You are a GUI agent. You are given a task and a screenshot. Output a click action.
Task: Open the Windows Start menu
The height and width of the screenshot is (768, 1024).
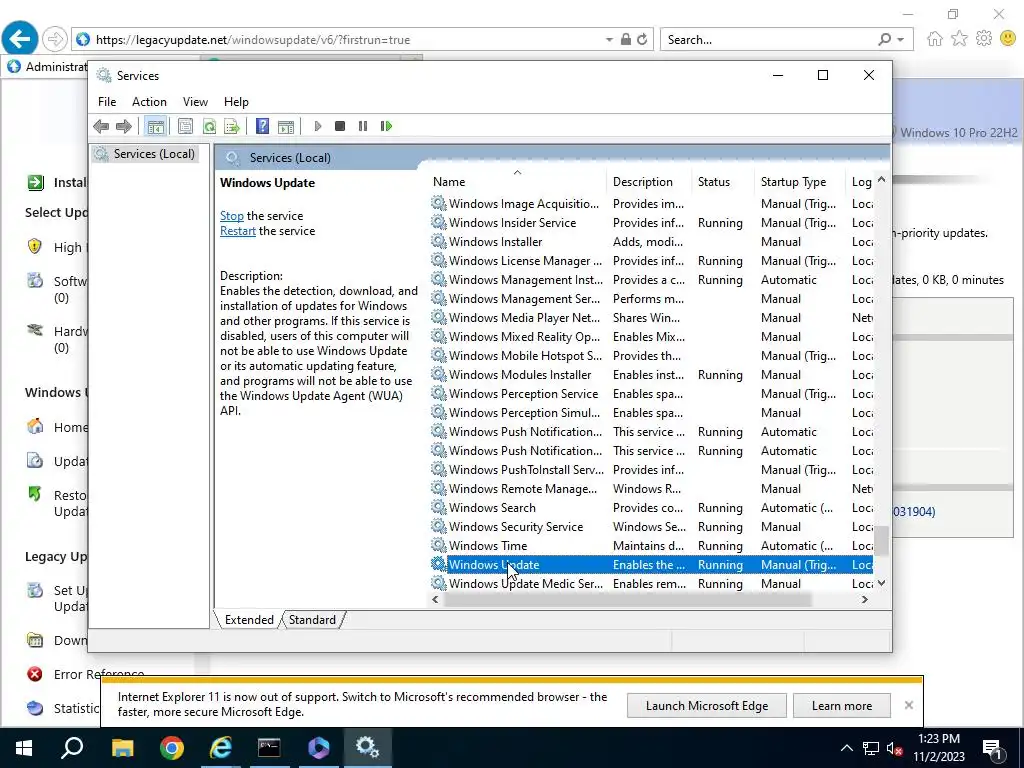point(24,748)
